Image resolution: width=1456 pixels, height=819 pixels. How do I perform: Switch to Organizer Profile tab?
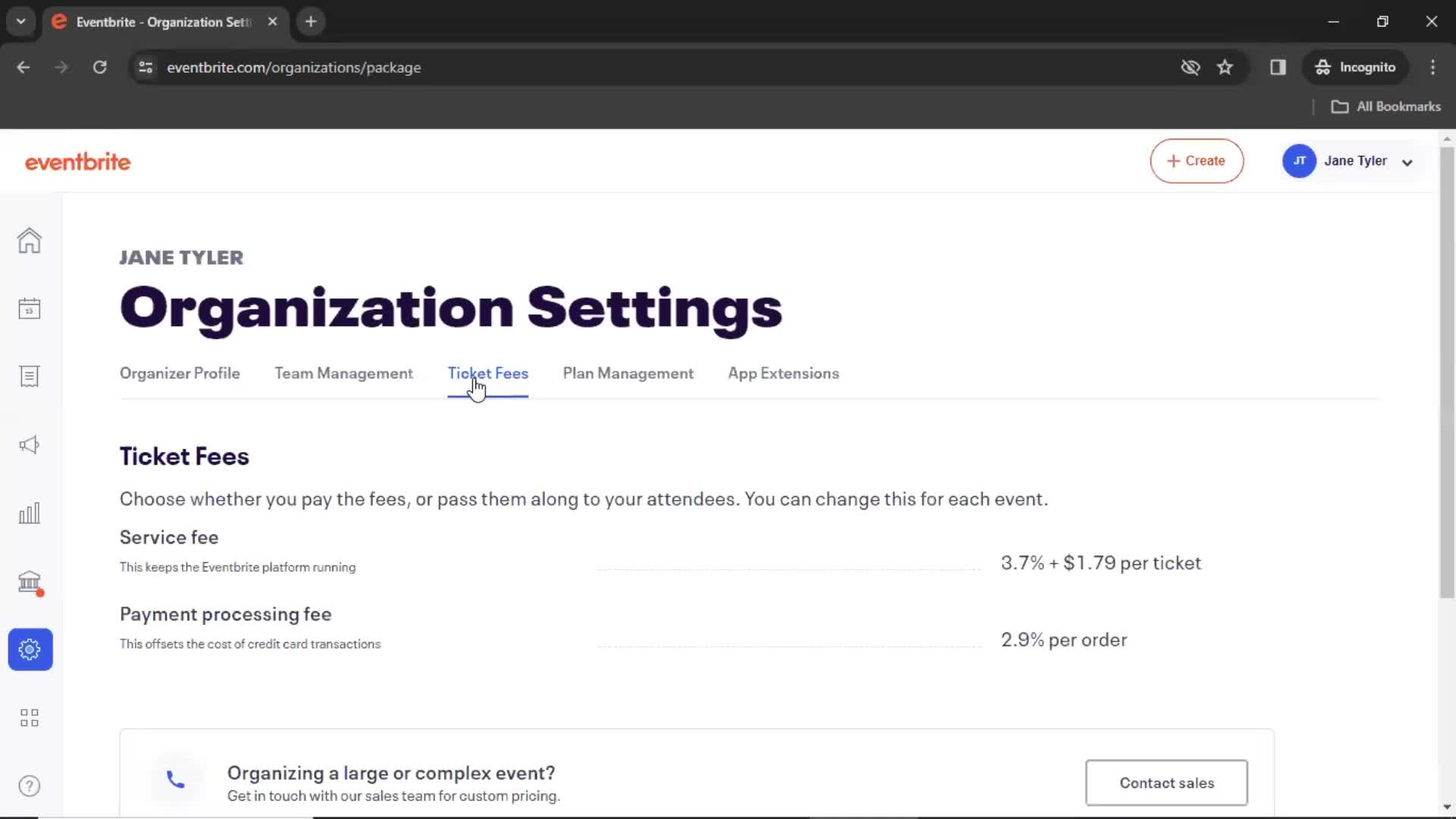pos(180,373)
